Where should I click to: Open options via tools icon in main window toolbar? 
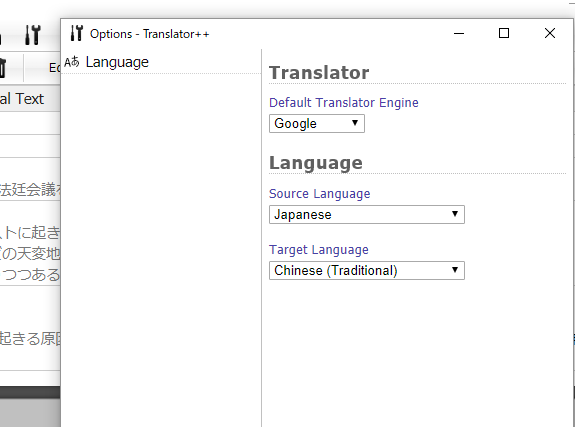pos(32,35)
